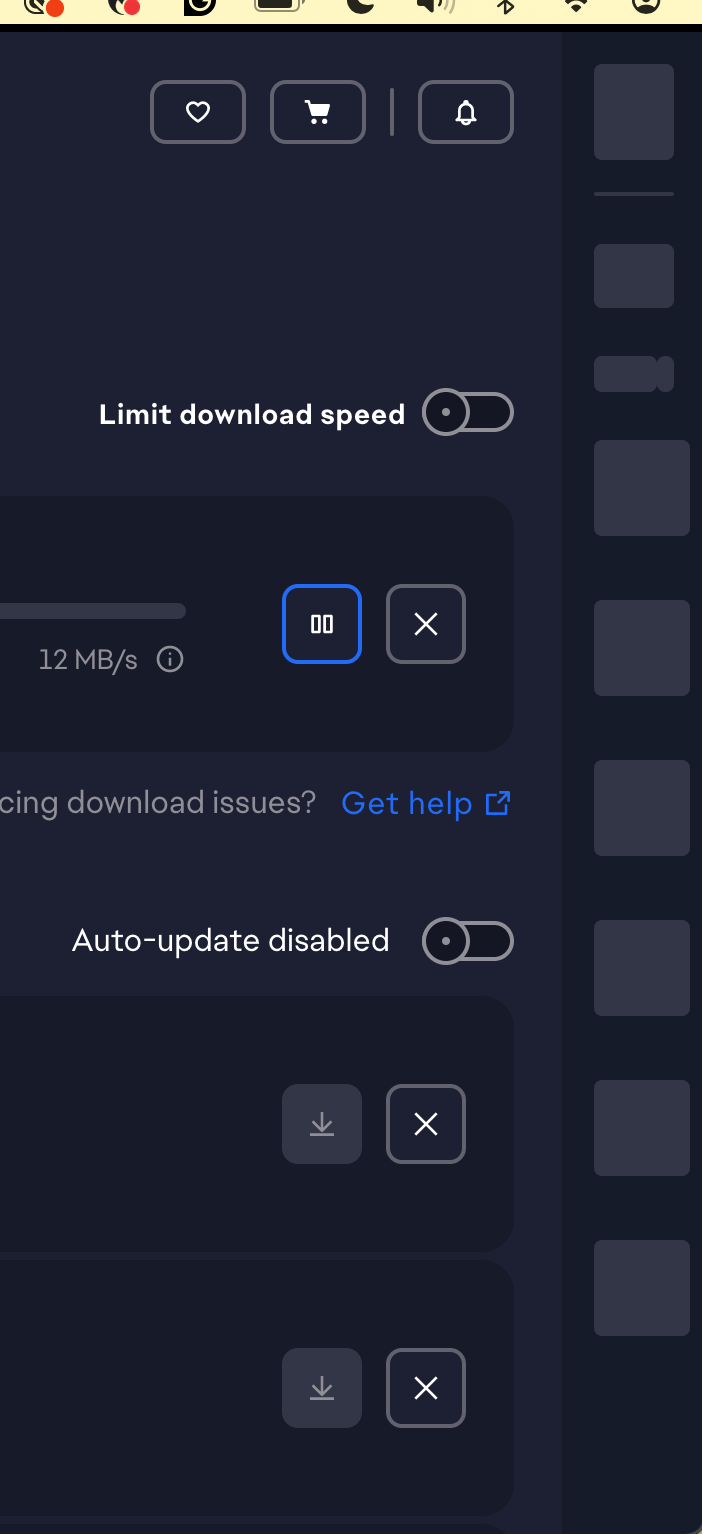This screenshot has width=702, height=1534.
Task: Select the bottom-most placeholder tile in sidebar
Action: [x=642, y=1288]
